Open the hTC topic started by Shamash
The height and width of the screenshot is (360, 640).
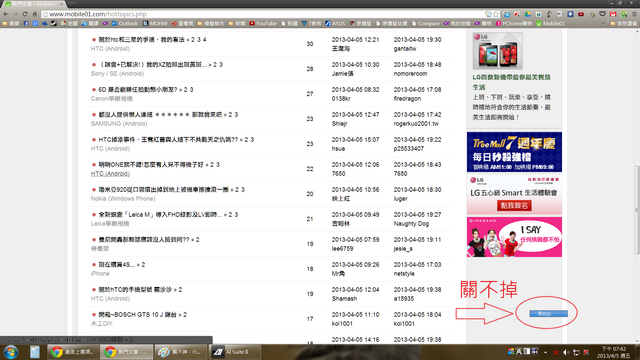click(x=140, y=289)
